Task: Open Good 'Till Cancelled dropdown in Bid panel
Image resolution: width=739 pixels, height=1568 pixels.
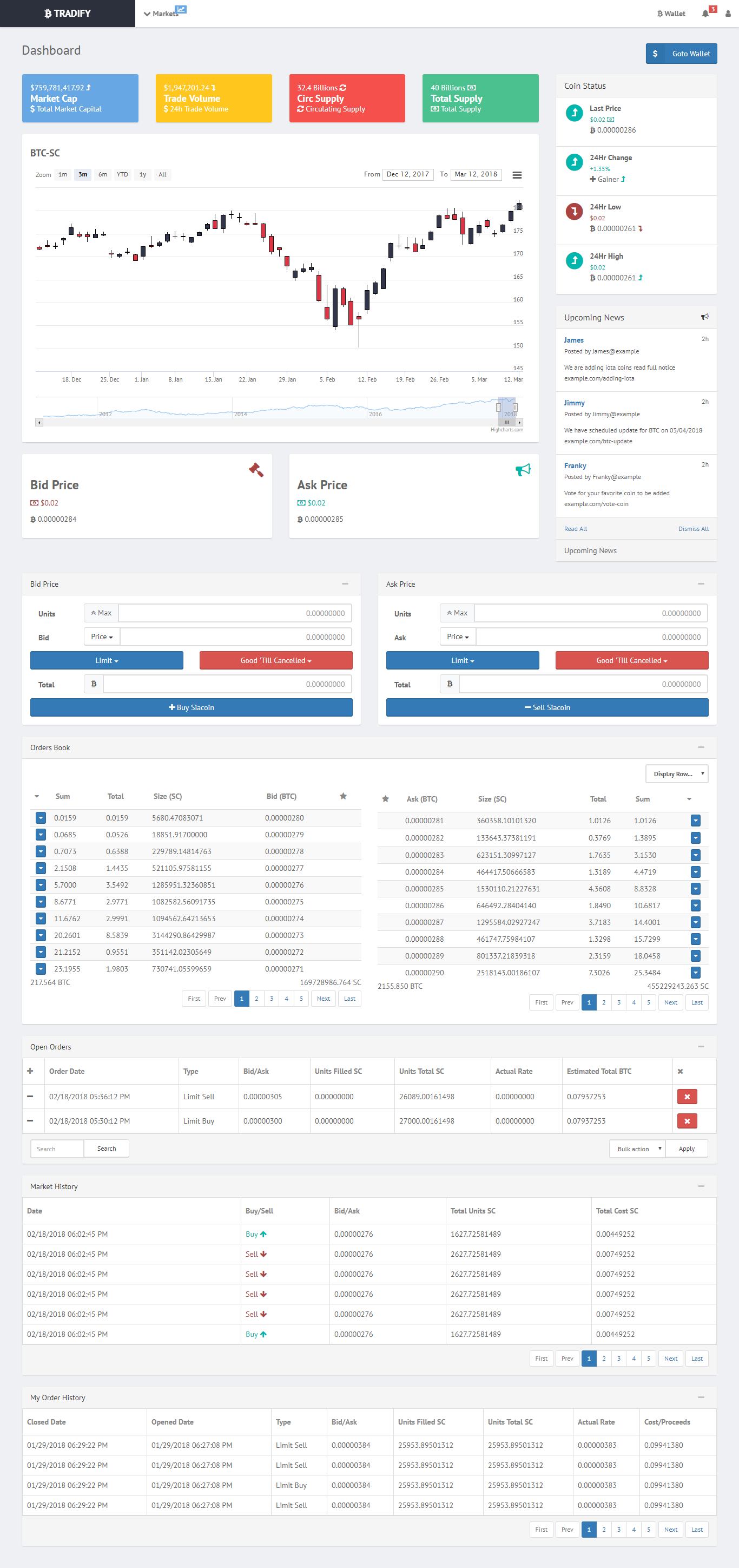Action: tap(276, 660)
